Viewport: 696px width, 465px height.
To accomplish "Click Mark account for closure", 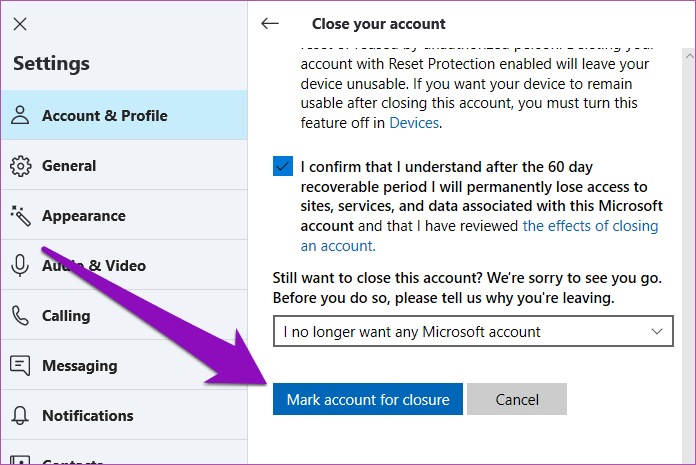I will pos(368,399).
